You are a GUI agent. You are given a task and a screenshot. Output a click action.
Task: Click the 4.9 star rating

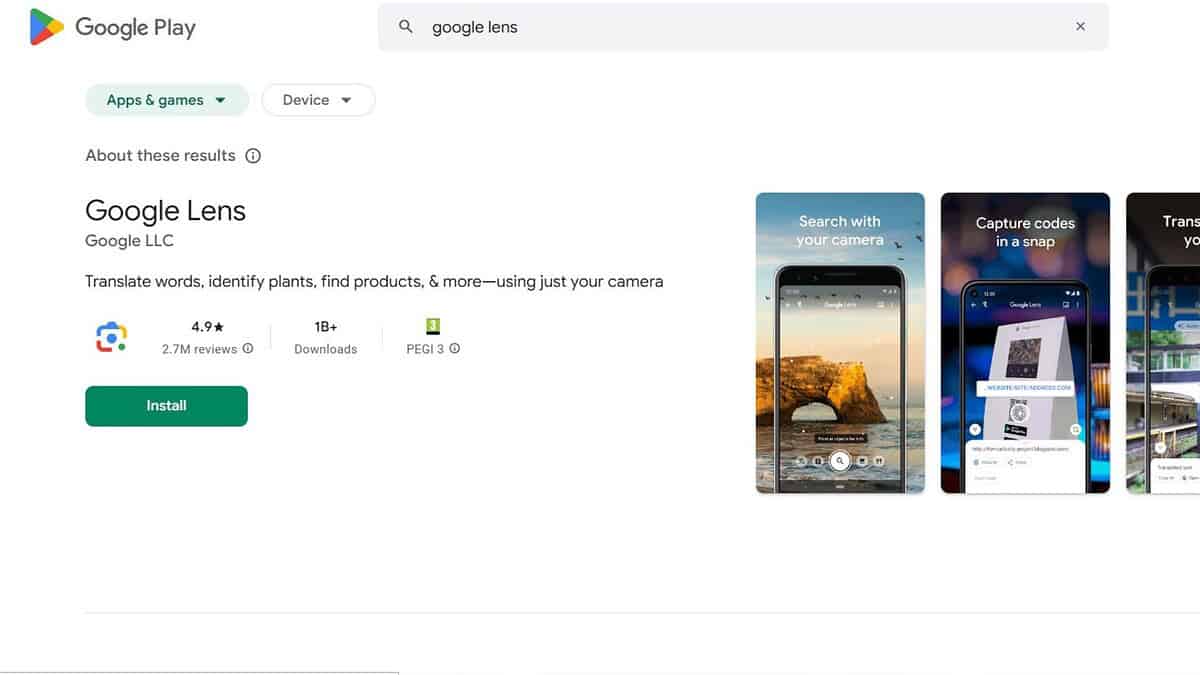point(207,326)
